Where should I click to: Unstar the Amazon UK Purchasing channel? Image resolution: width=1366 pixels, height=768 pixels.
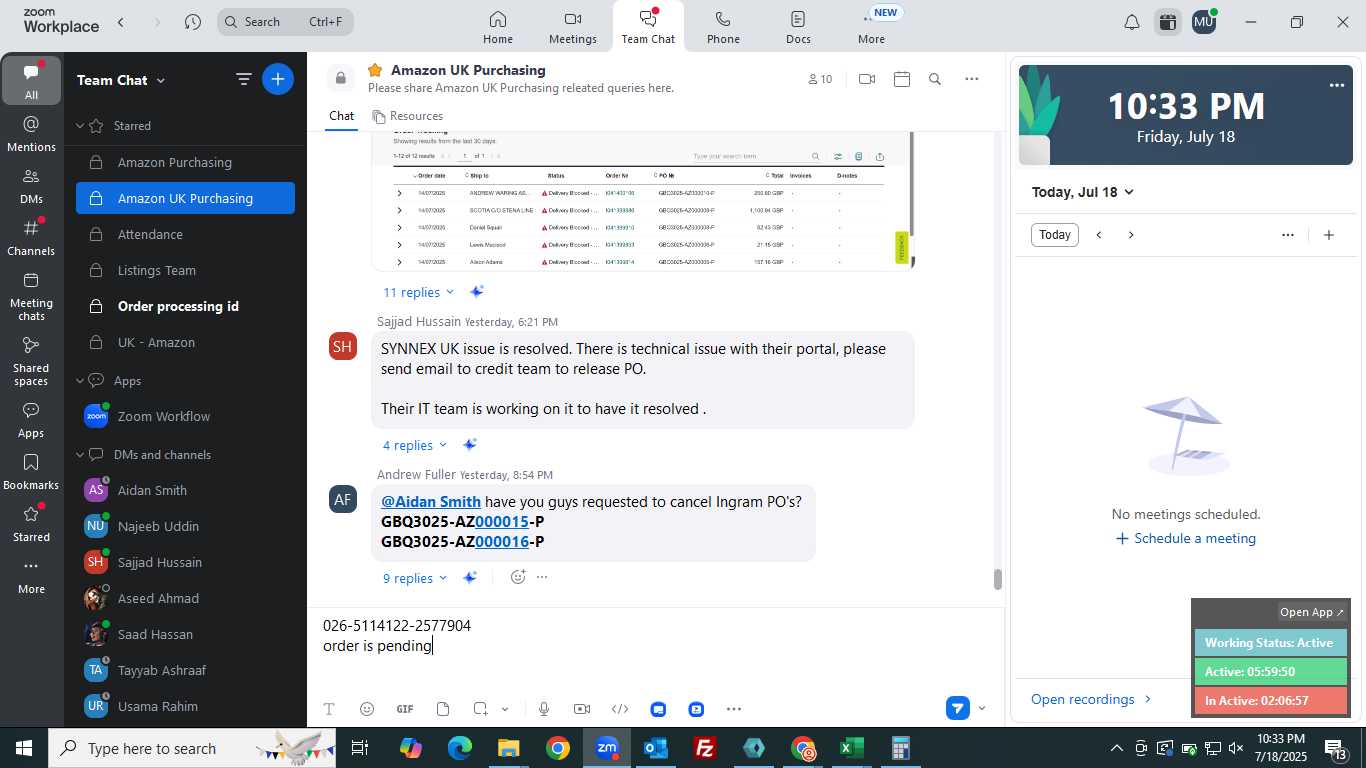375,70
